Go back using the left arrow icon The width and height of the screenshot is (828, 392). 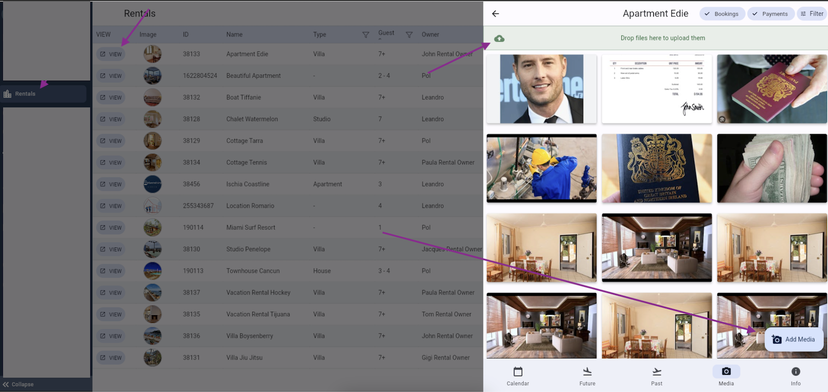tap(495, 14)
